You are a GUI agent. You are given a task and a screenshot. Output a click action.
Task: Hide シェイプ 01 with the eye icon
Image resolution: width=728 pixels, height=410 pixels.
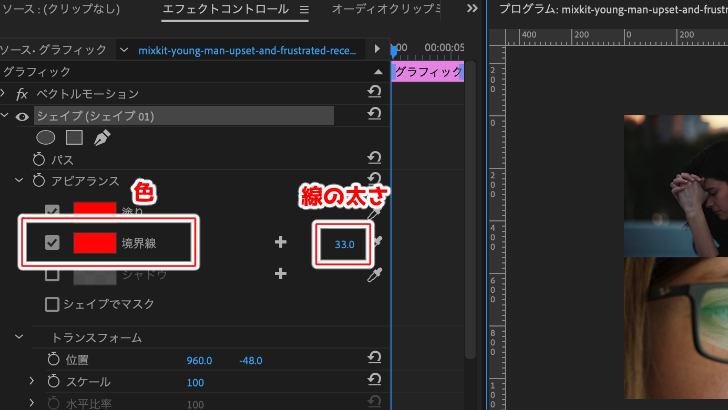click(22, 117)
